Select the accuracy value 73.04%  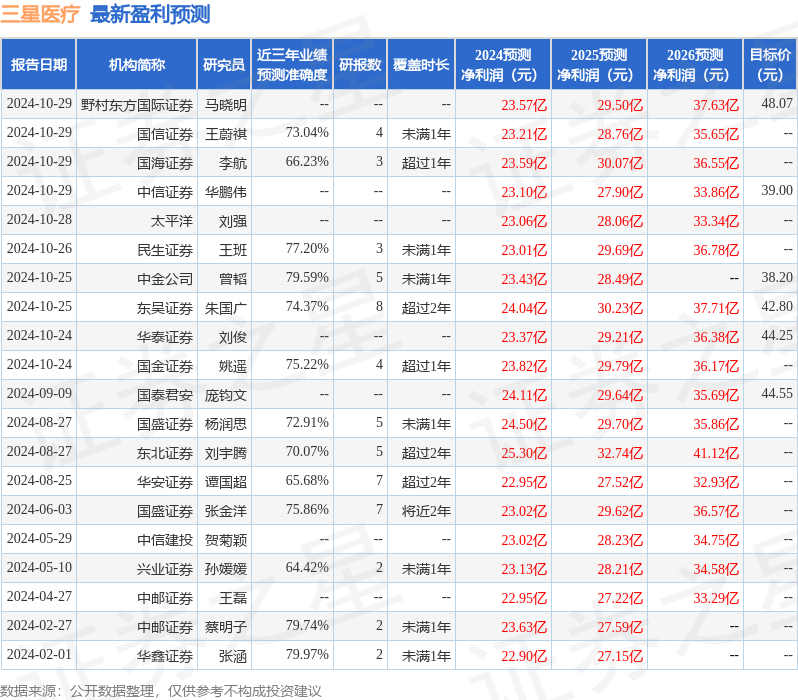pyautogui.click(x=307, y=132)
